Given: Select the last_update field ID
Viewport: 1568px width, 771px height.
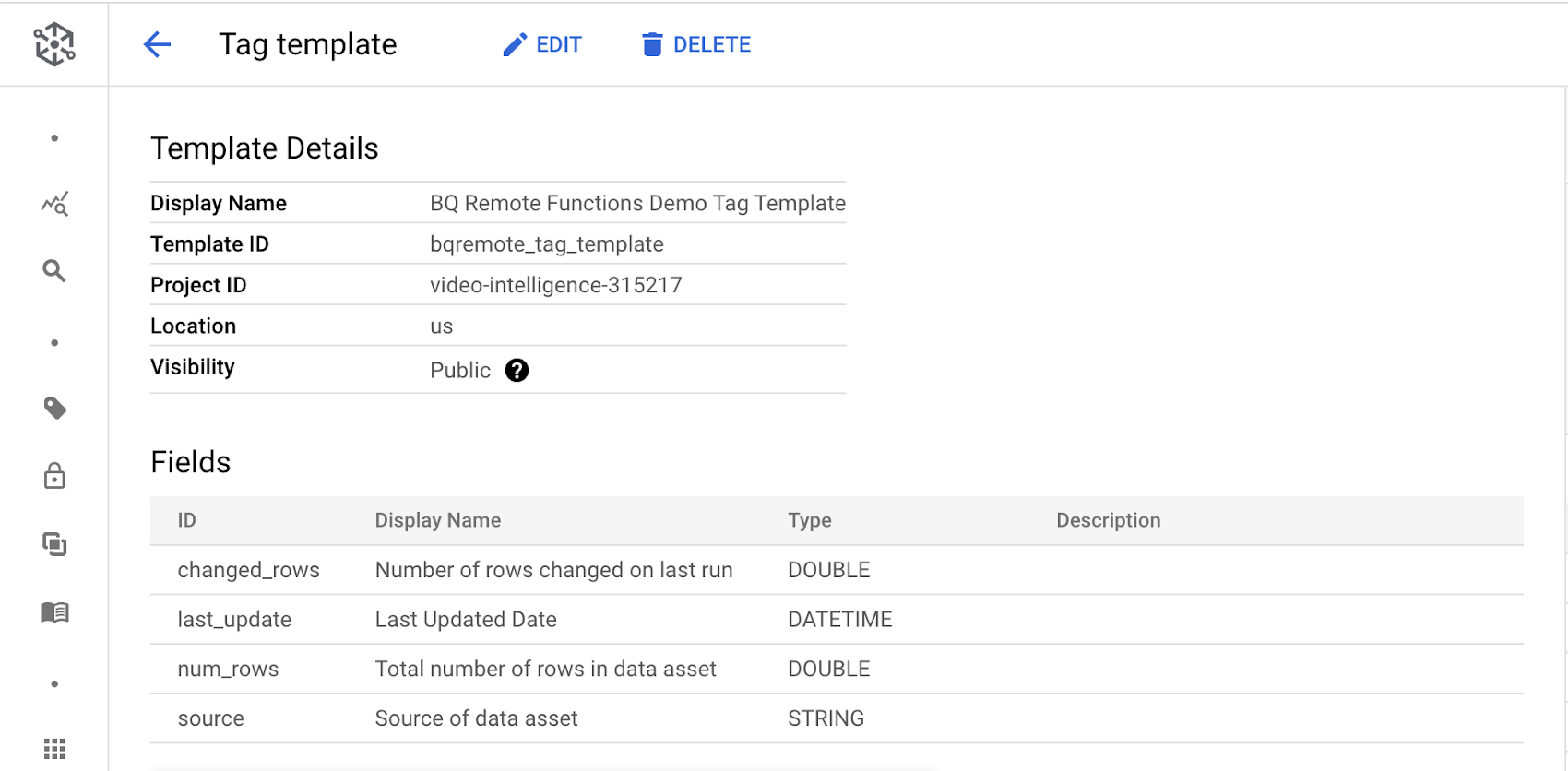Looking at the screenshot, I should (x=234, y=620).
